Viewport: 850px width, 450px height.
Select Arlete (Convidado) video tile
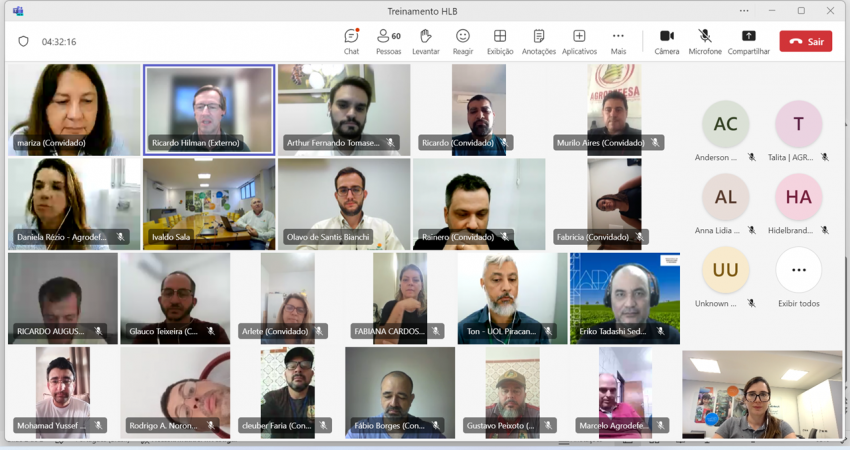[x=287, y=298]
